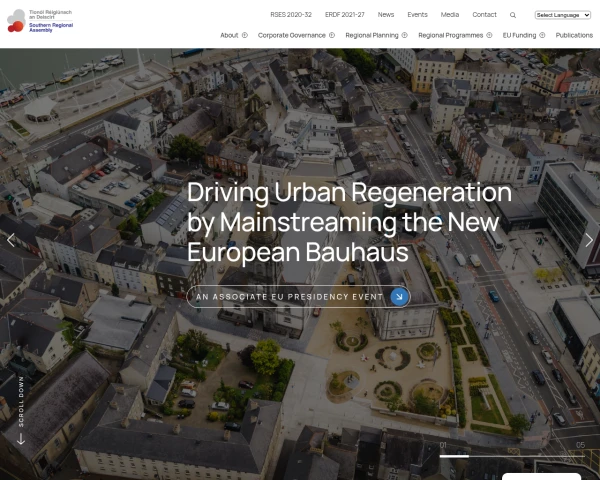The width and height of the screenshot is (600, 480).
Task: Click the slide progress bar
Action: pos(512,456)
